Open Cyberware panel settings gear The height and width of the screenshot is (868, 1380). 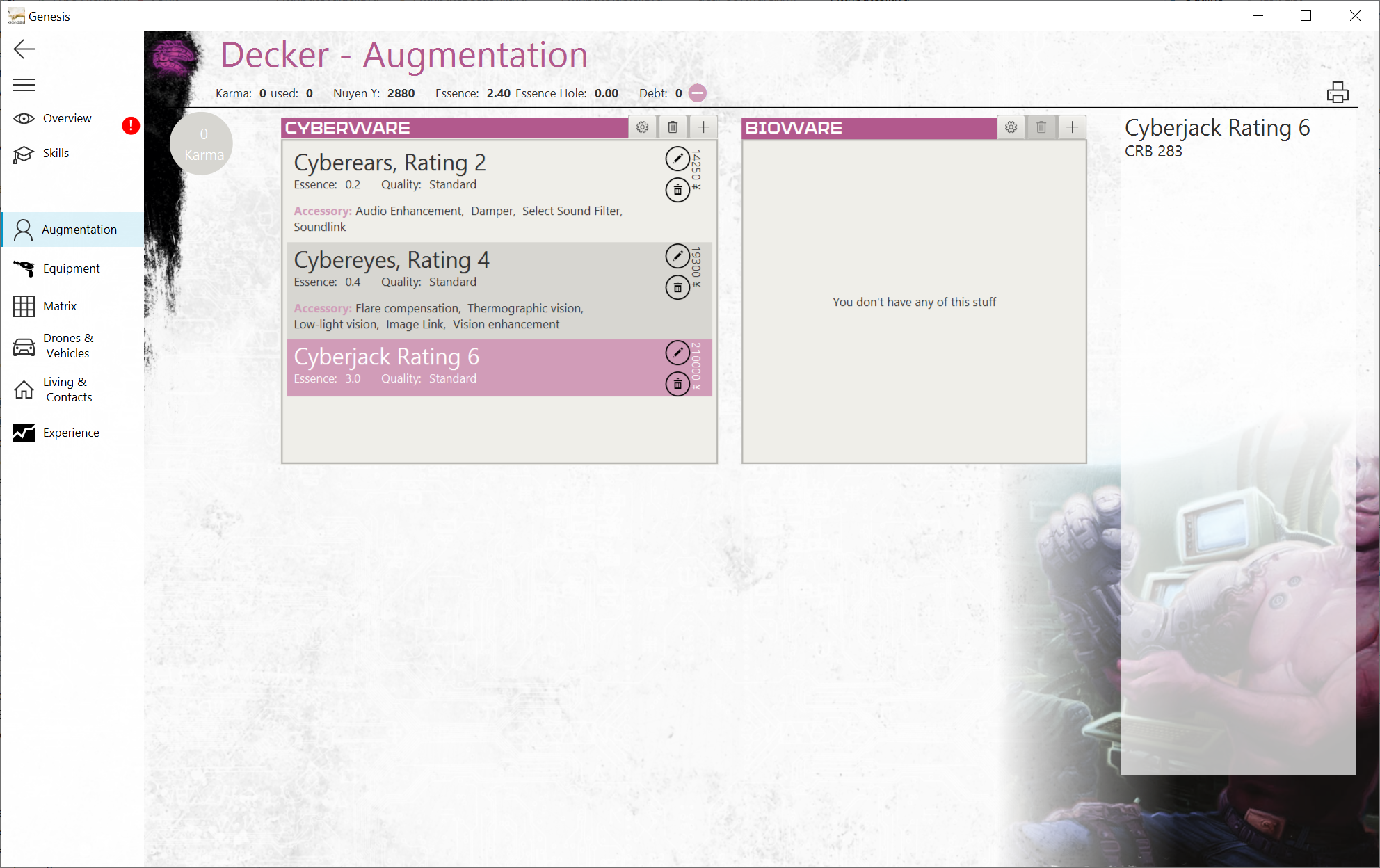(642, 127)
